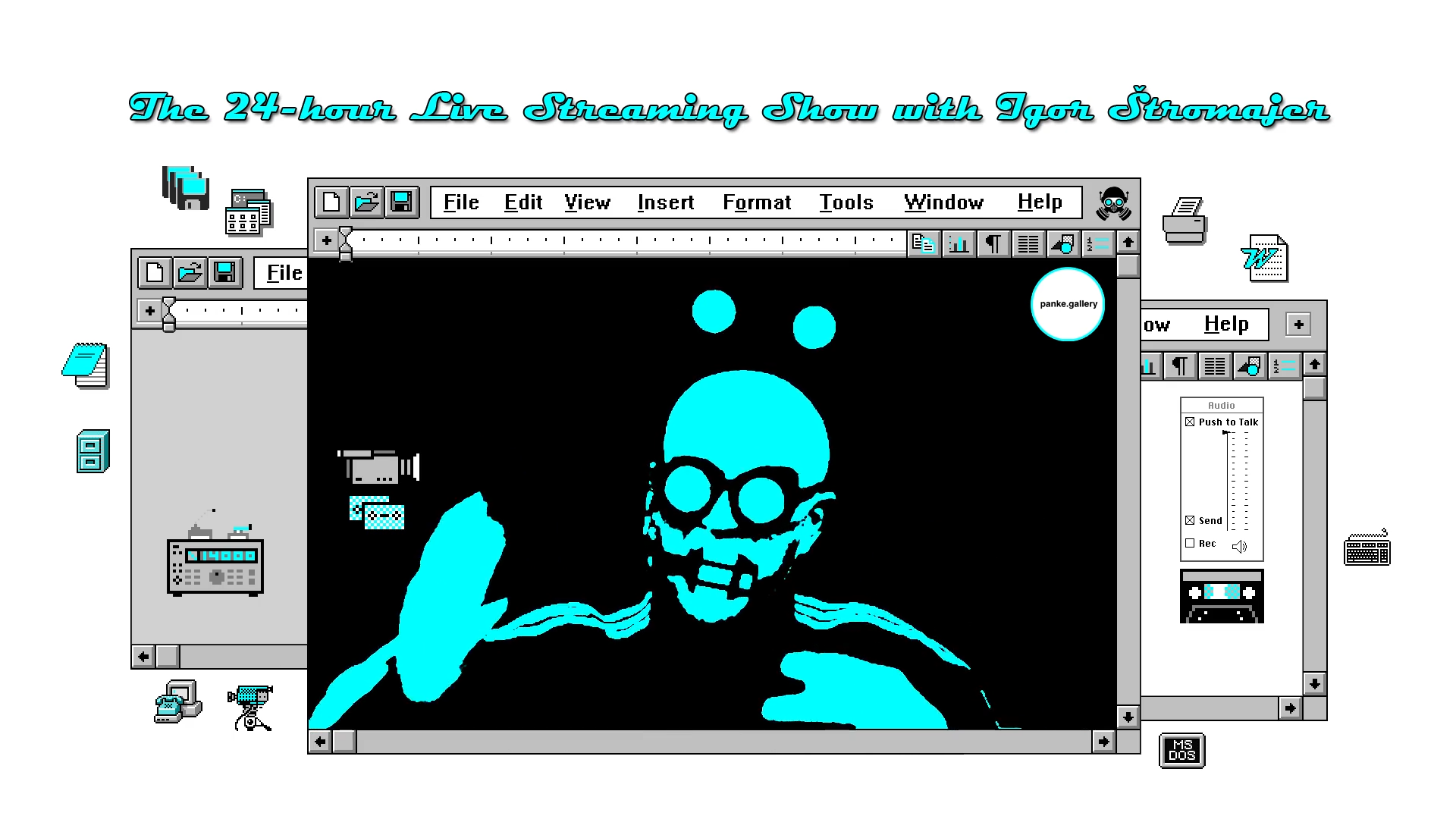Click the Open folder icon in main window
This screenshot has height=819, width=1456.
click(366, 202)
